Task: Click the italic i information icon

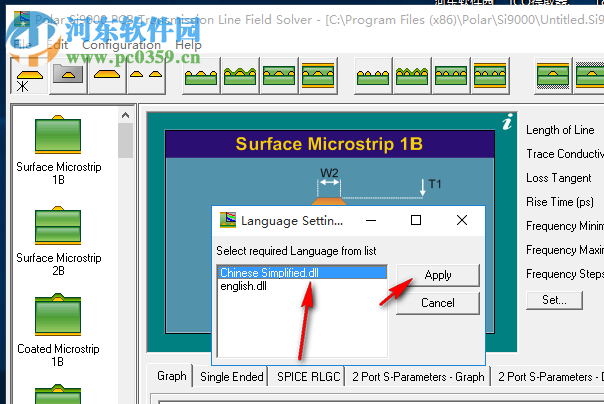Action: click(507, 122)
